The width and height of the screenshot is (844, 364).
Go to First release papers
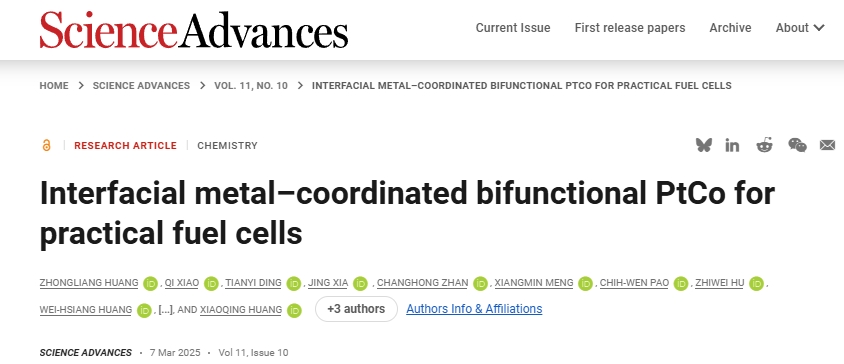[630, 28]
